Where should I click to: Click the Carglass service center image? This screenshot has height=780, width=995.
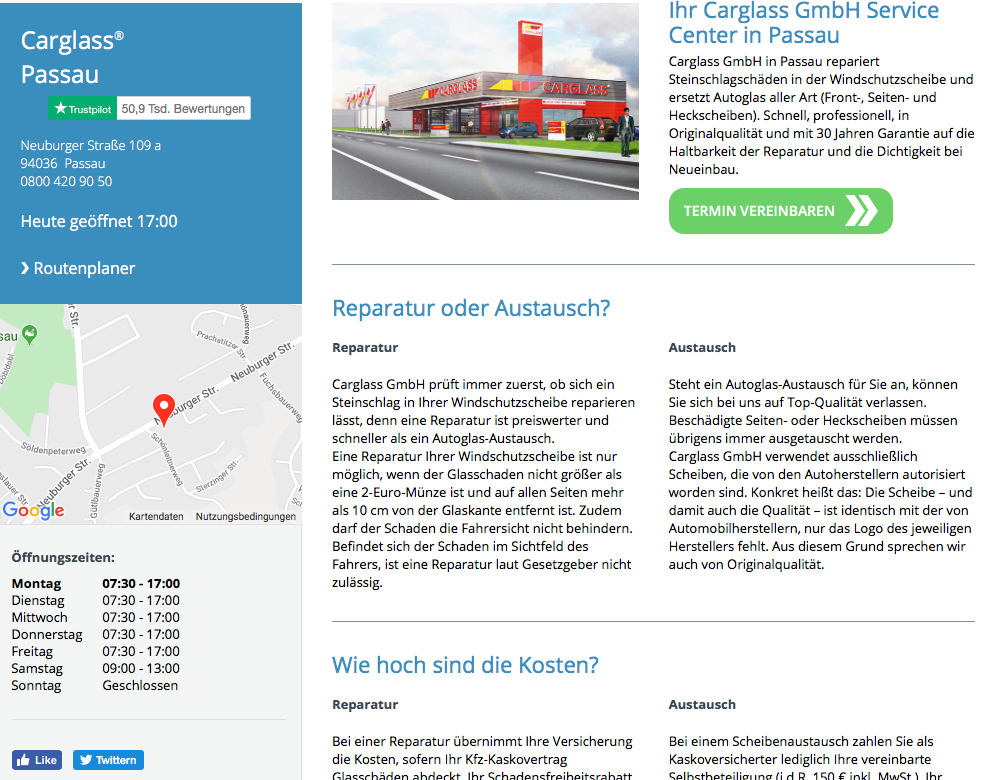click(485, 102)
